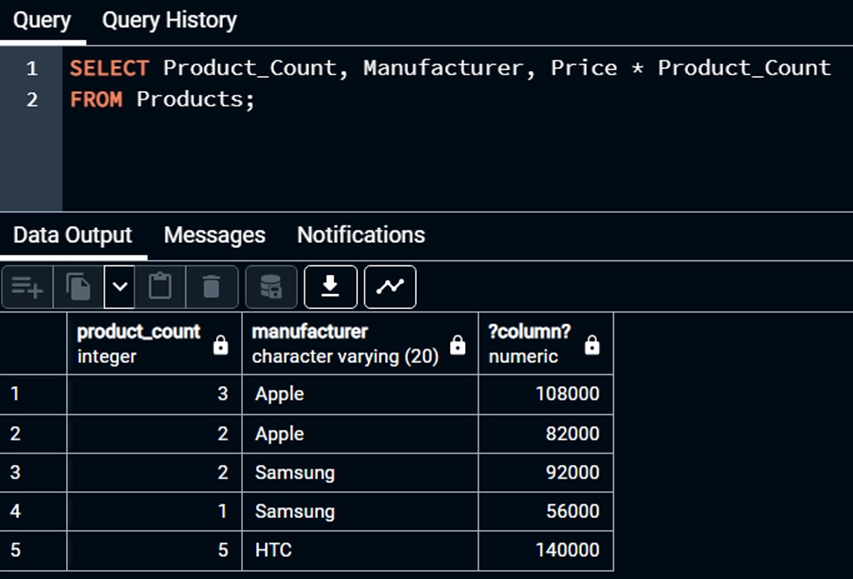Open the Graph Visualiser line chart icon
The image size is (853, 579).
pos(390,288)
